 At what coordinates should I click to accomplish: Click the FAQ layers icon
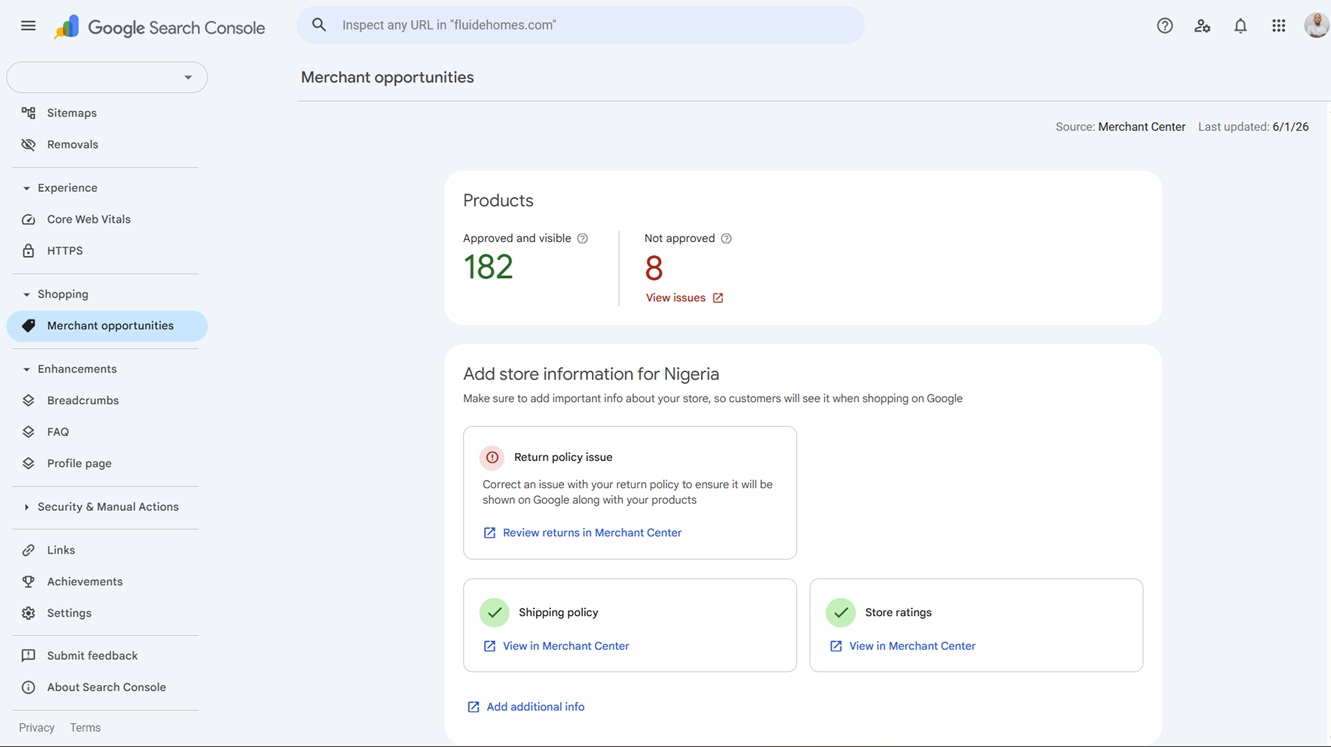28,432
